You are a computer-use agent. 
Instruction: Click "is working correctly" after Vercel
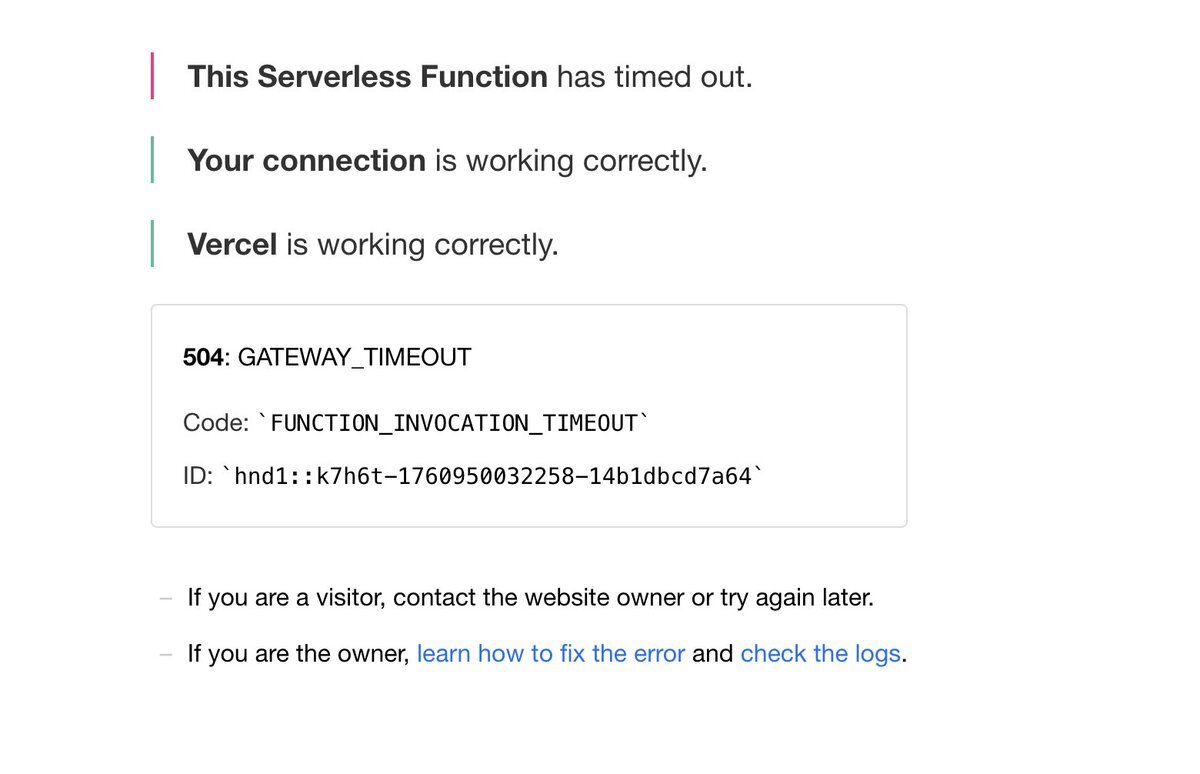coord(422,245)
